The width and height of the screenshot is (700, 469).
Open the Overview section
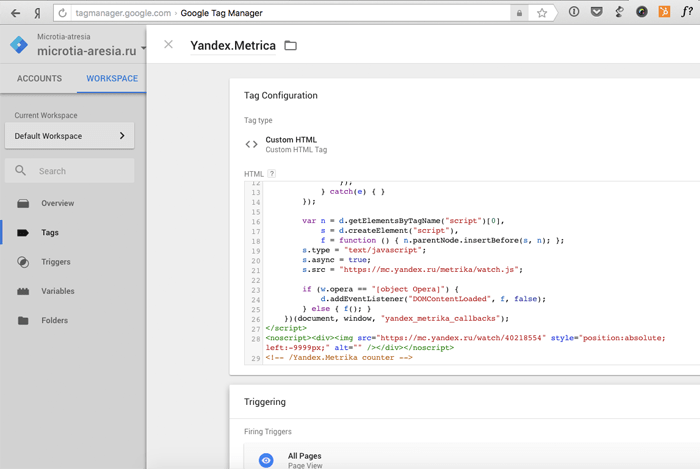pyautogui.click(x=58, y=203)
